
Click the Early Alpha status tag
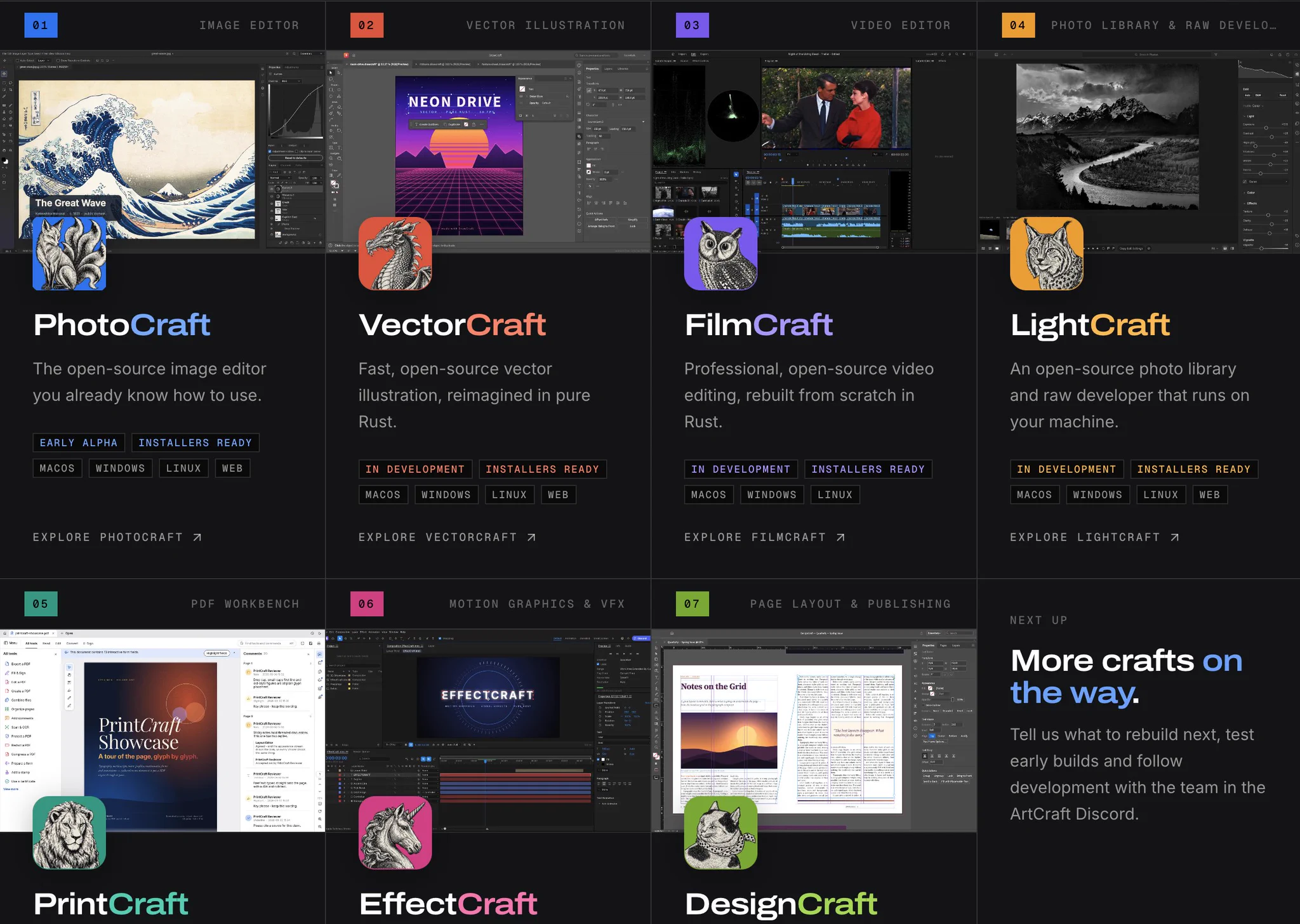tap(79, 442)
